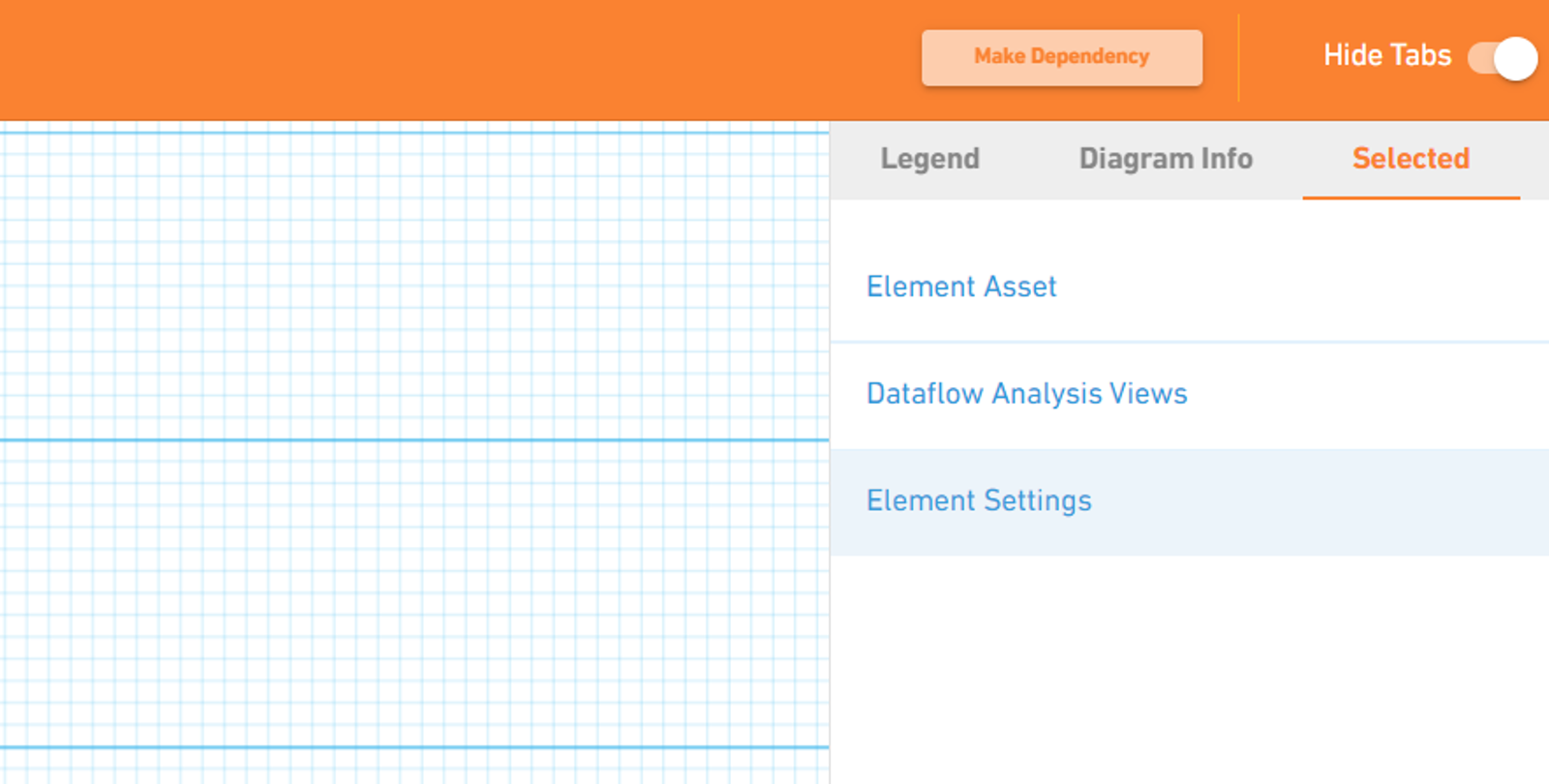
Task: Click the topmost thick horizontal canvas grid line
Action: 407,133
